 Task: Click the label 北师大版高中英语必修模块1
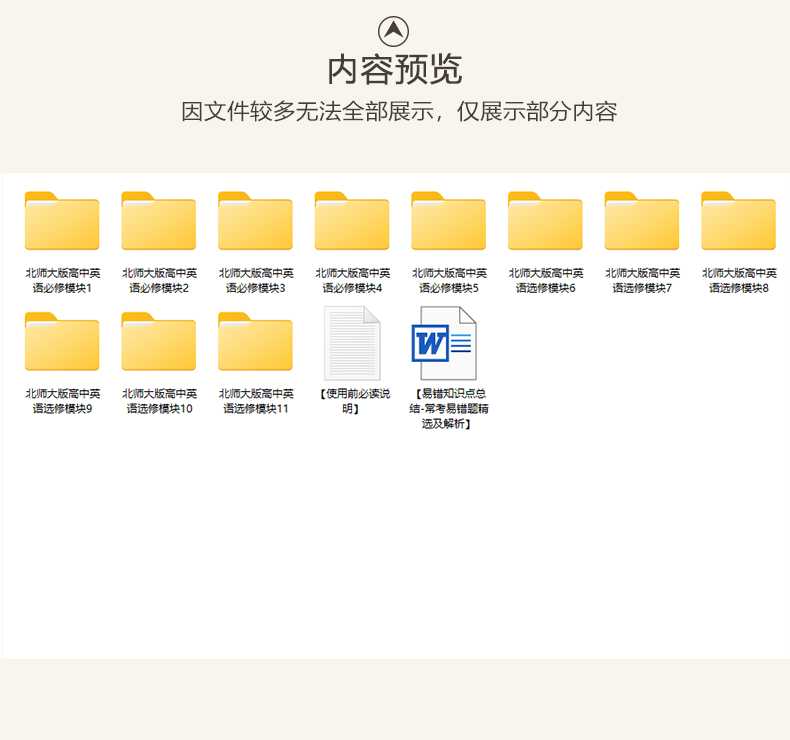click(x=62, y=281)
